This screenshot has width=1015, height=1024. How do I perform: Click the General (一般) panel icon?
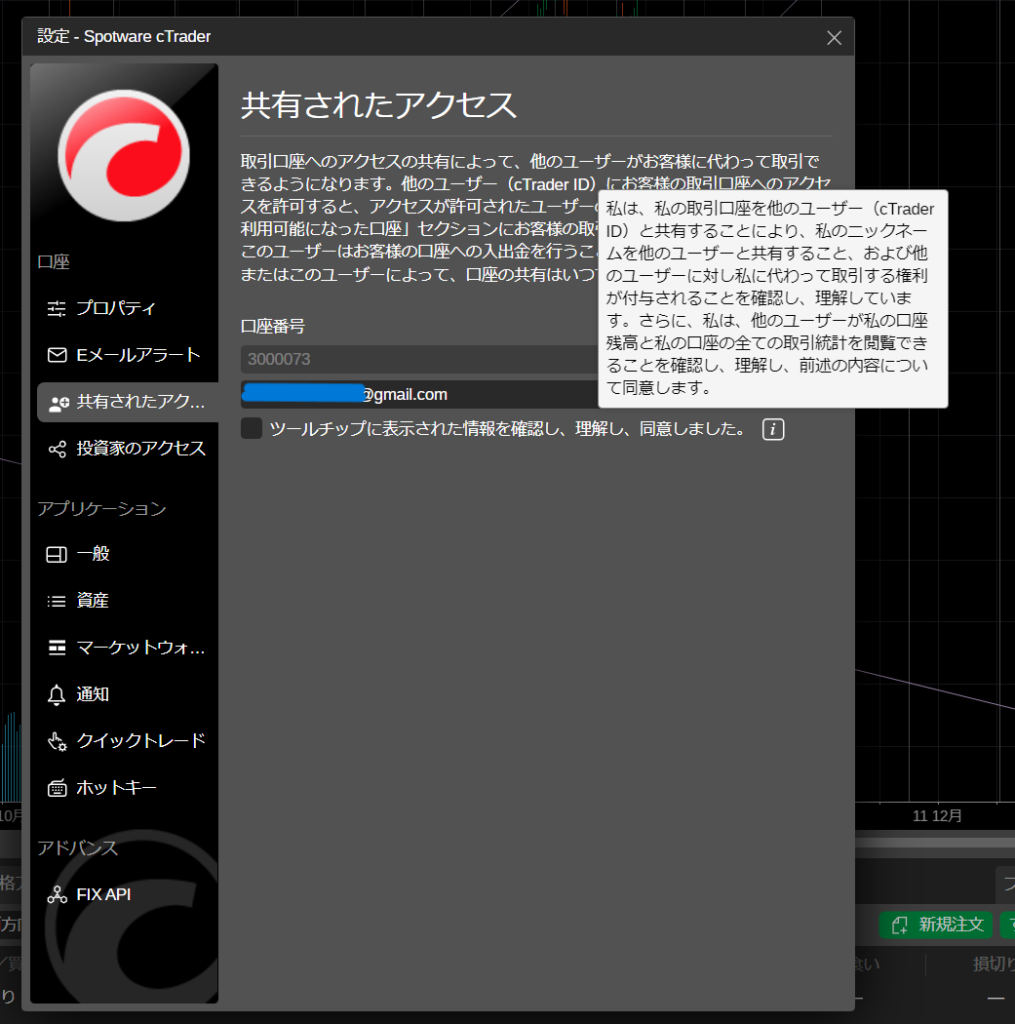57,554
